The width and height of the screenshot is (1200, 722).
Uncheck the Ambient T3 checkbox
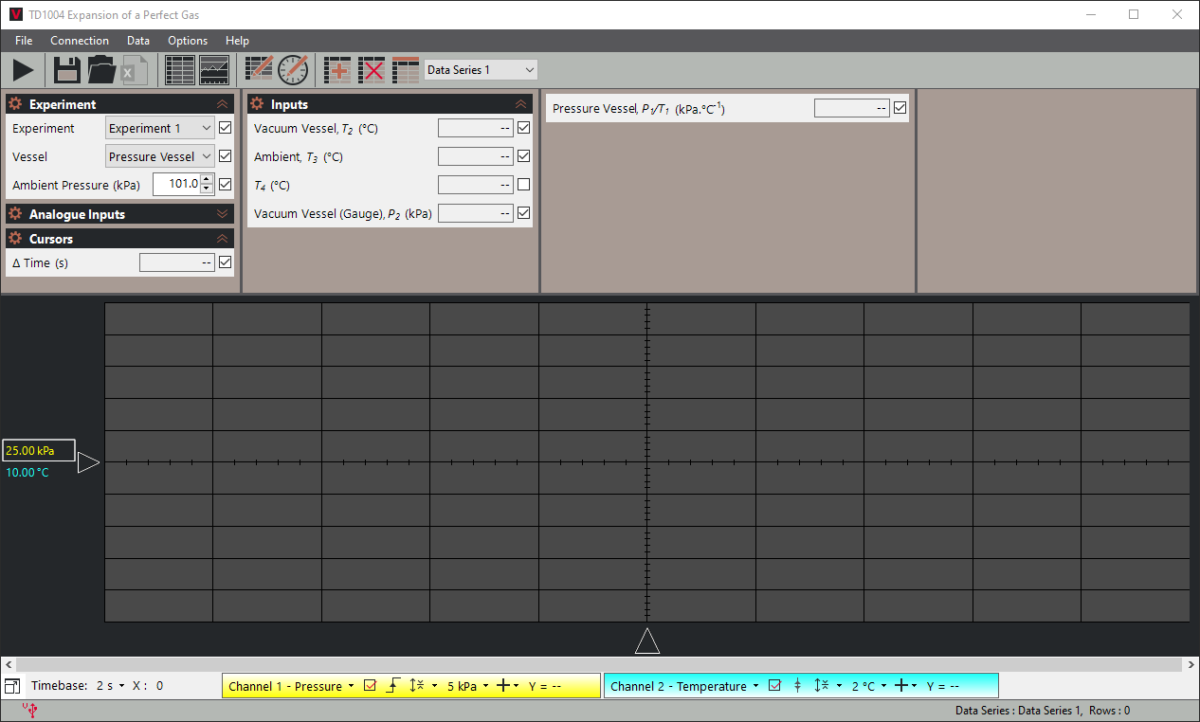pos(524,156)
